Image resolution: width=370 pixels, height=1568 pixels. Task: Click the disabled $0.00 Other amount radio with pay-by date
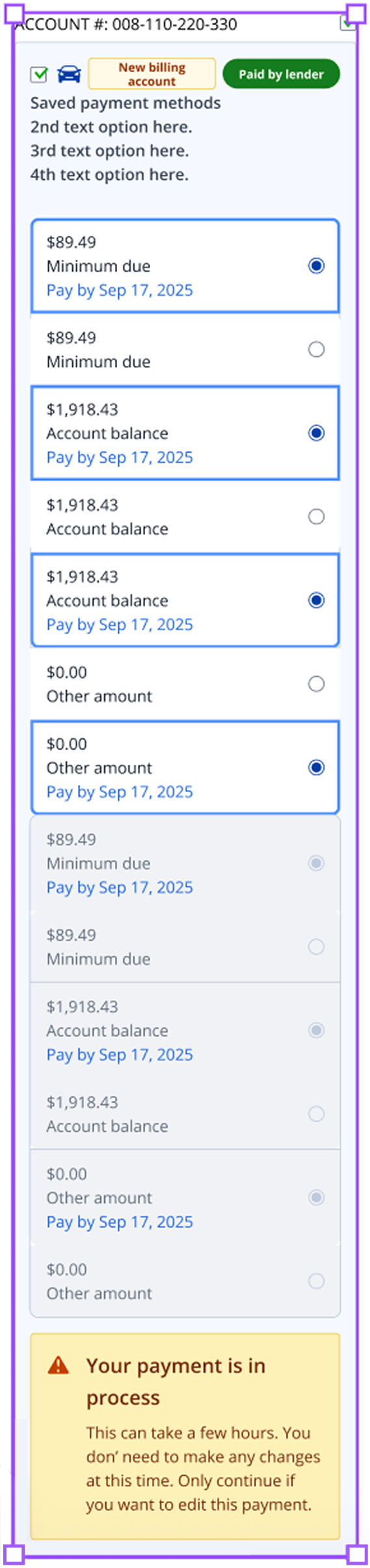(x=316, y=1197)
